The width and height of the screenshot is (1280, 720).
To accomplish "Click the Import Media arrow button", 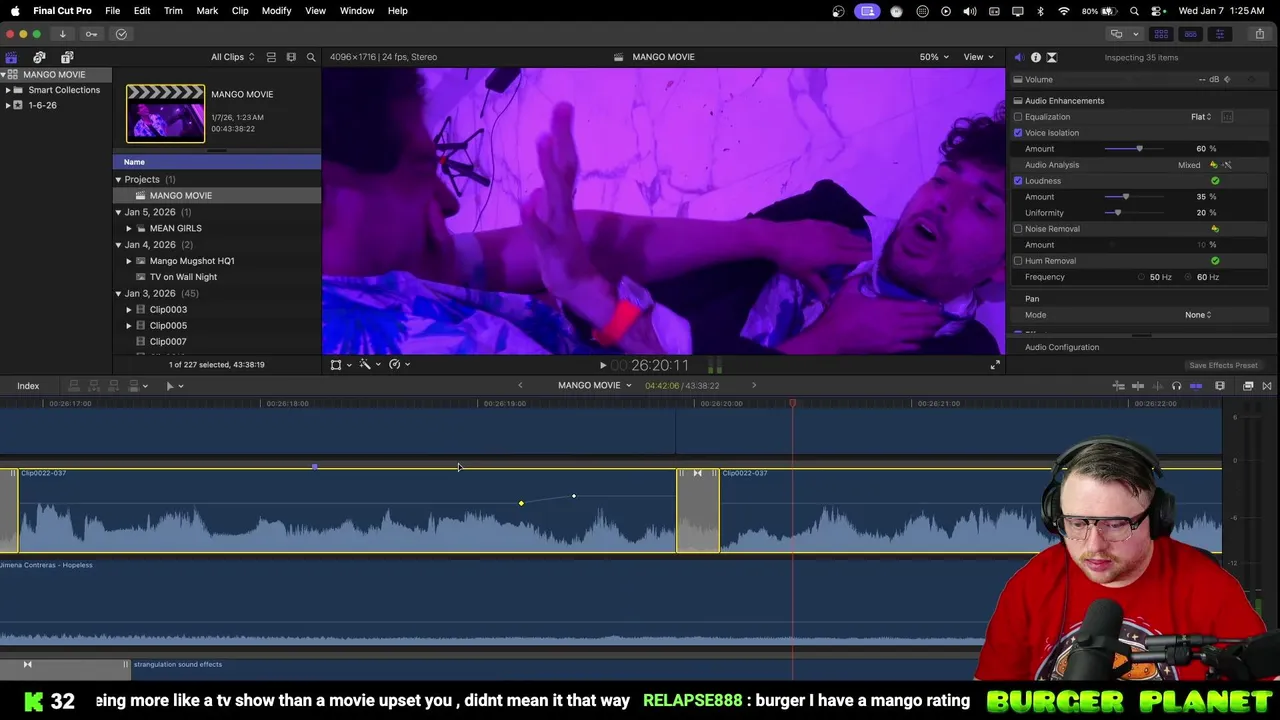I will click(62, 34).
